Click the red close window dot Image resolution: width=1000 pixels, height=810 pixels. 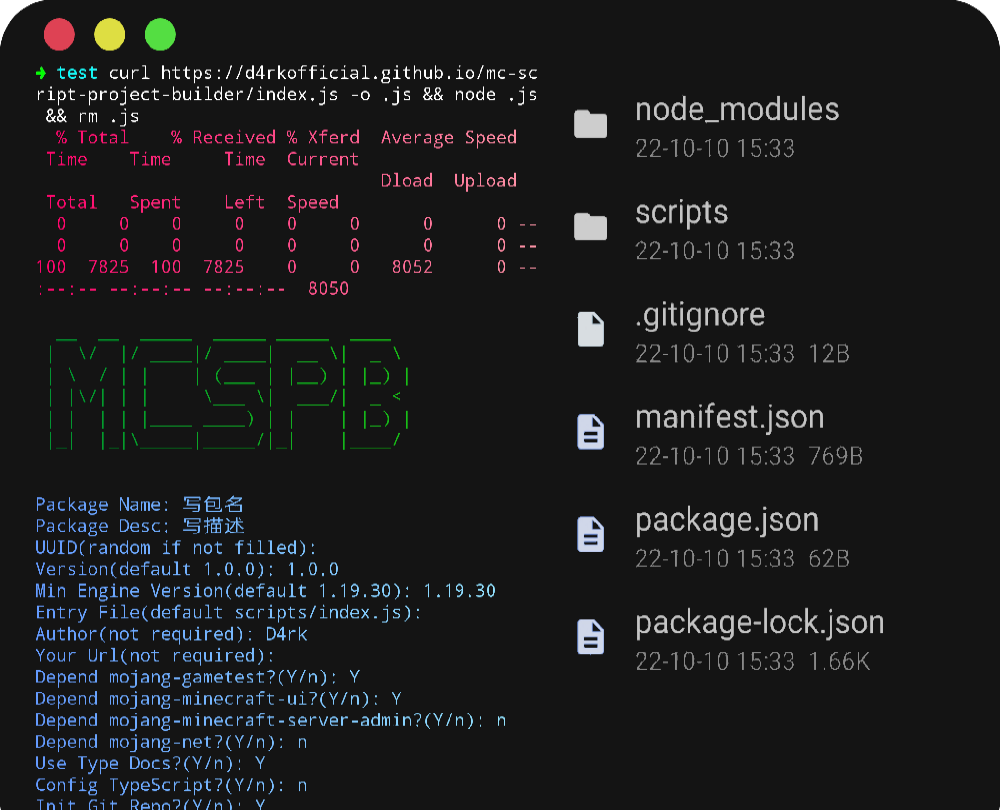pyautogui.click(x=59, y=34)
